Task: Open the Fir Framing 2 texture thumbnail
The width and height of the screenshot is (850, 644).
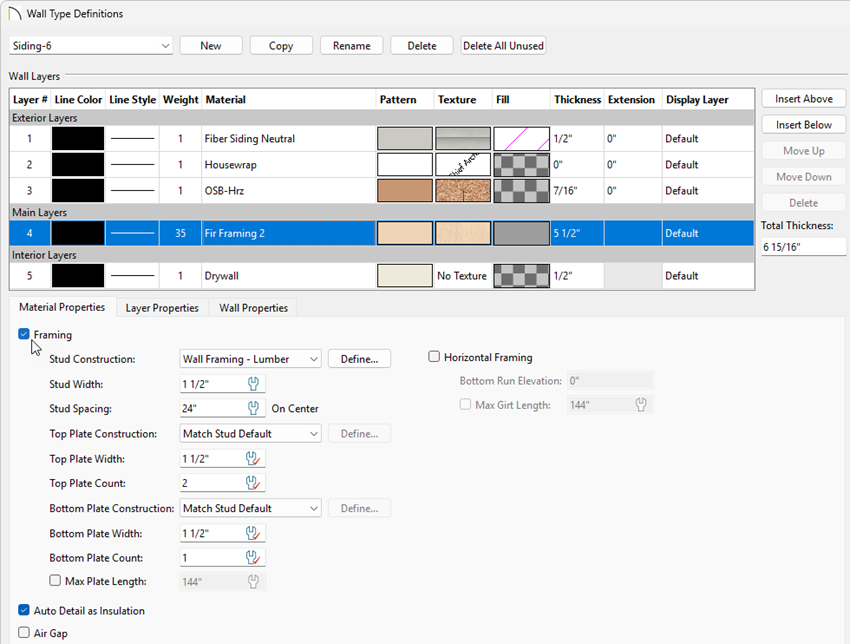Action: [x=463, y=233]
